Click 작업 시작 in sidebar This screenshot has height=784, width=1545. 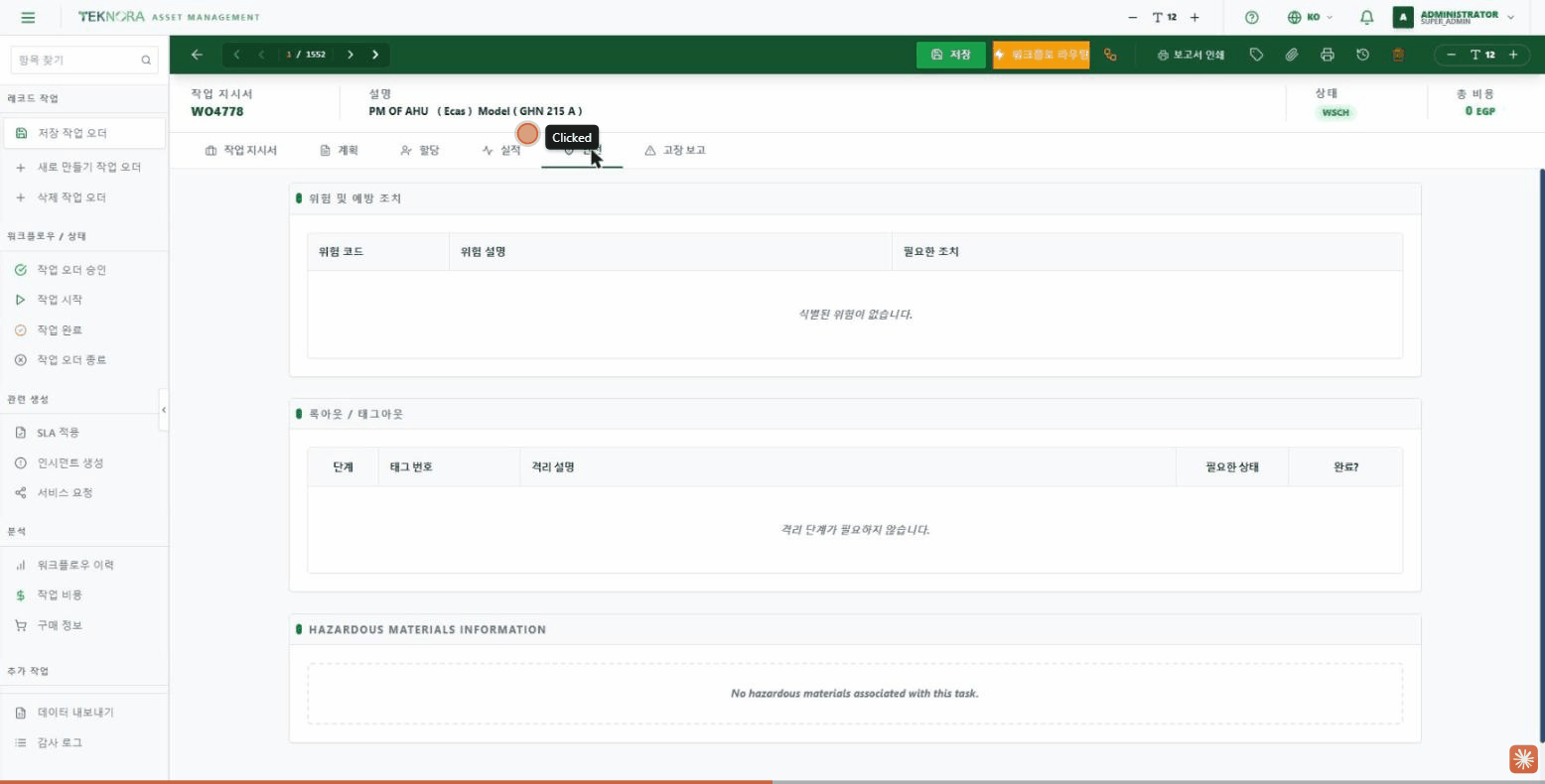click(x=83, y=300)
